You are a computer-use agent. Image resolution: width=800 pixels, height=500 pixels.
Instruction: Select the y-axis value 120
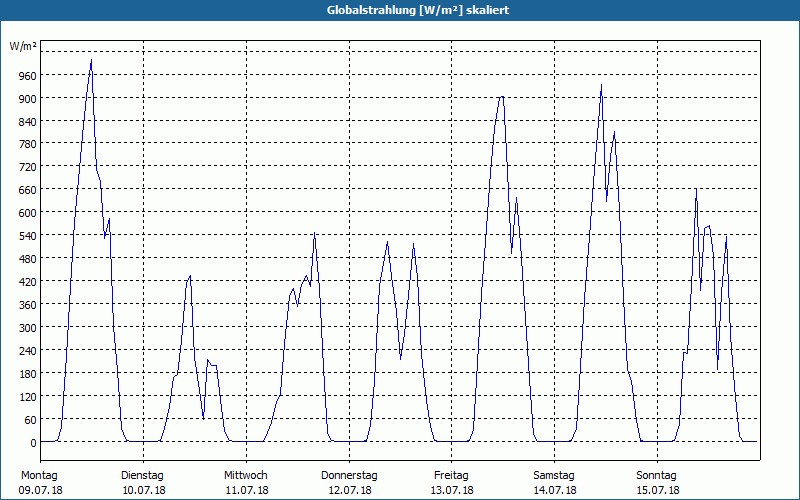(27, 397)
